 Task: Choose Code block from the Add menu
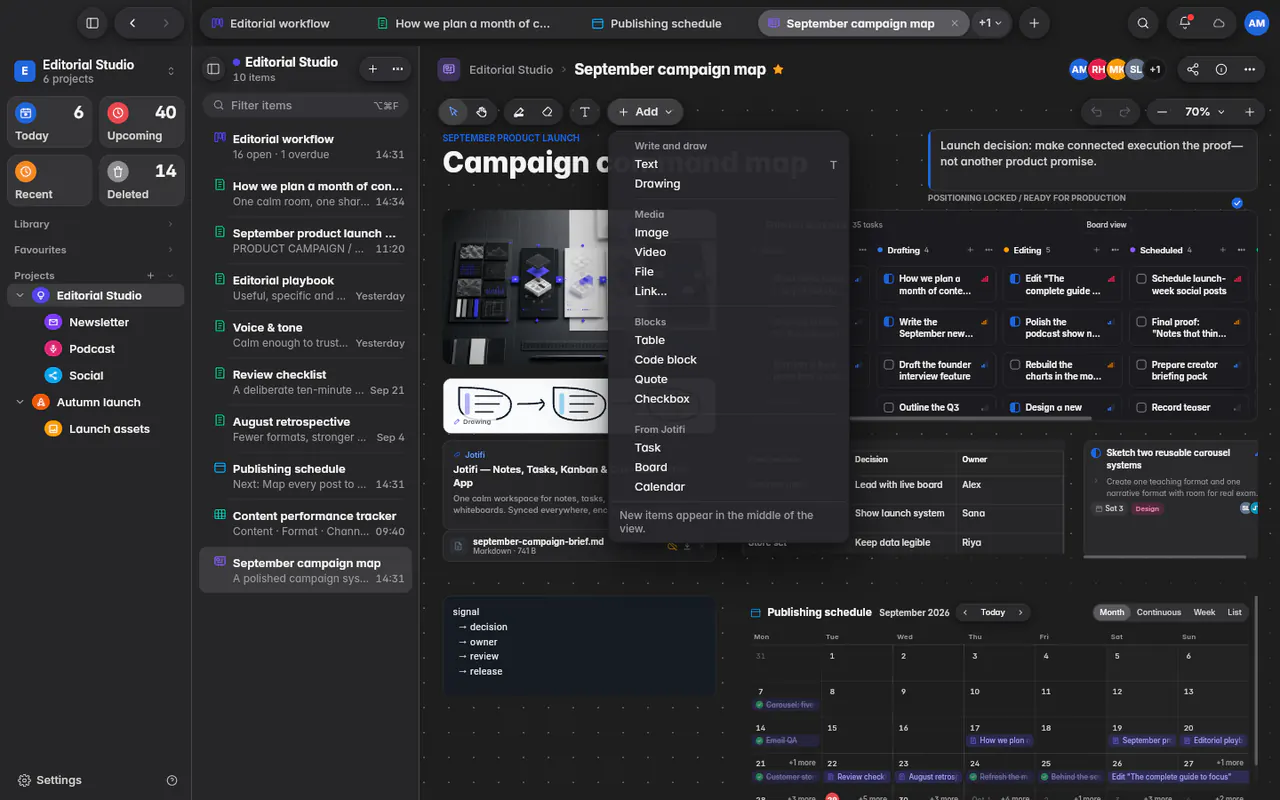[665, 360]
